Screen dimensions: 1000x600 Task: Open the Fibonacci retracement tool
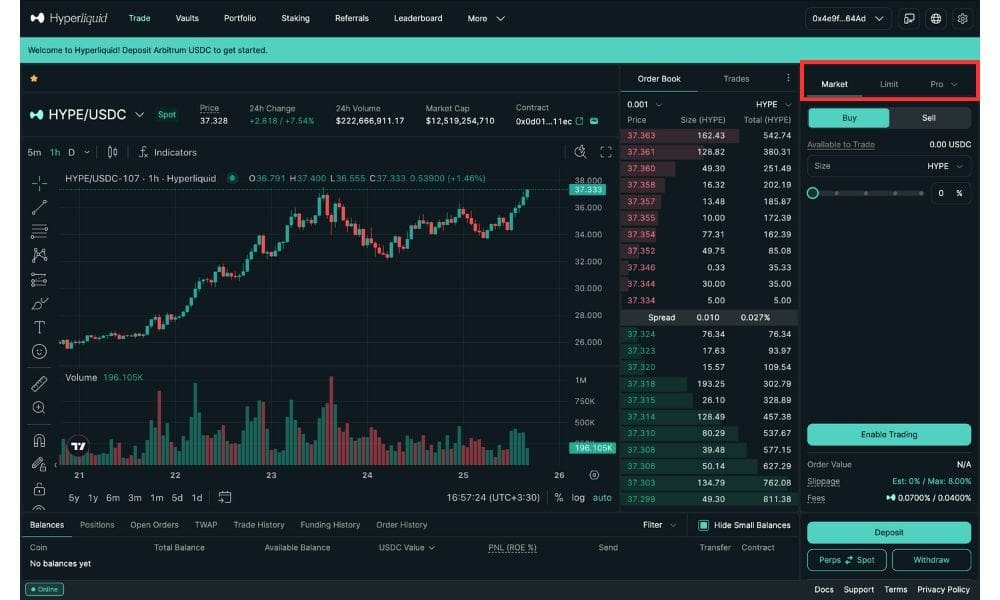(40, 231)
